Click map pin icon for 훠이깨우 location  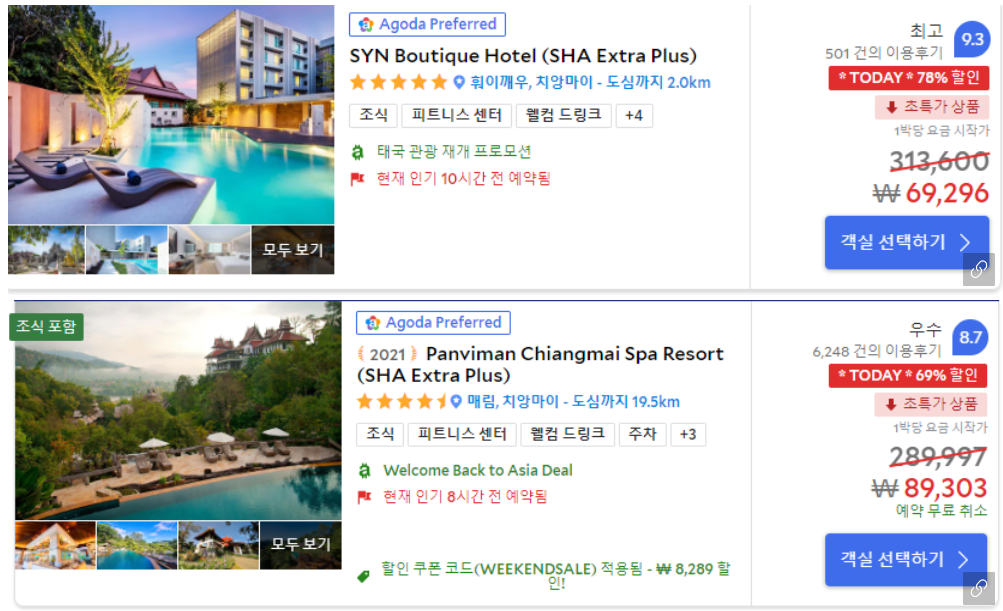pos(459,83)
